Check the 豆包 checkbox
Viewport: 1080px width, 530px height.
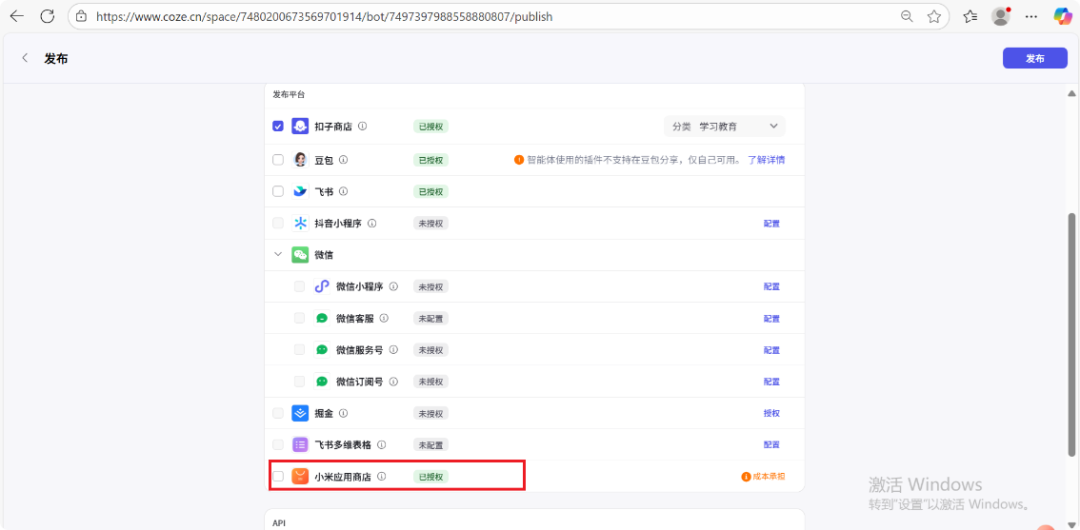tap(278, 160)
